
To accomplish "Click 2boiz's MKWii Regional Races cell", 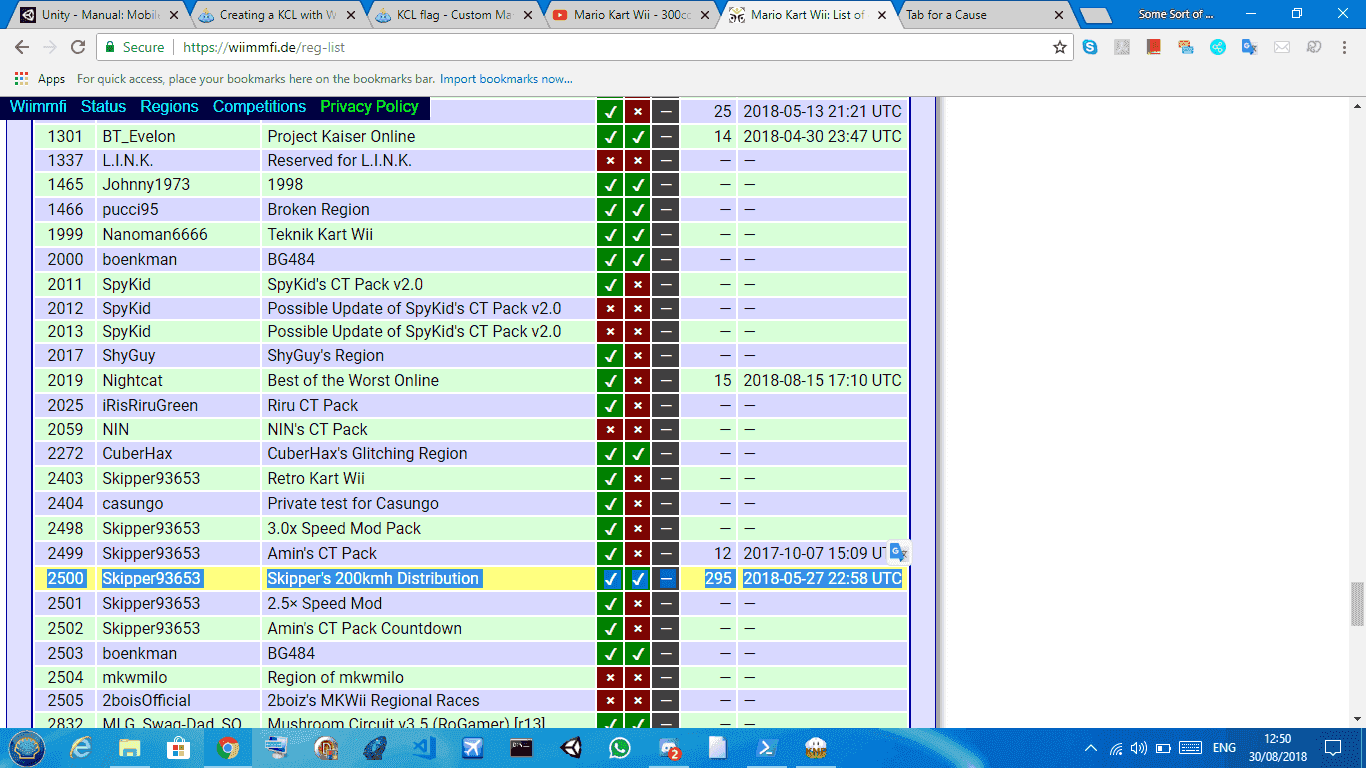I will (x=429, y=700).
